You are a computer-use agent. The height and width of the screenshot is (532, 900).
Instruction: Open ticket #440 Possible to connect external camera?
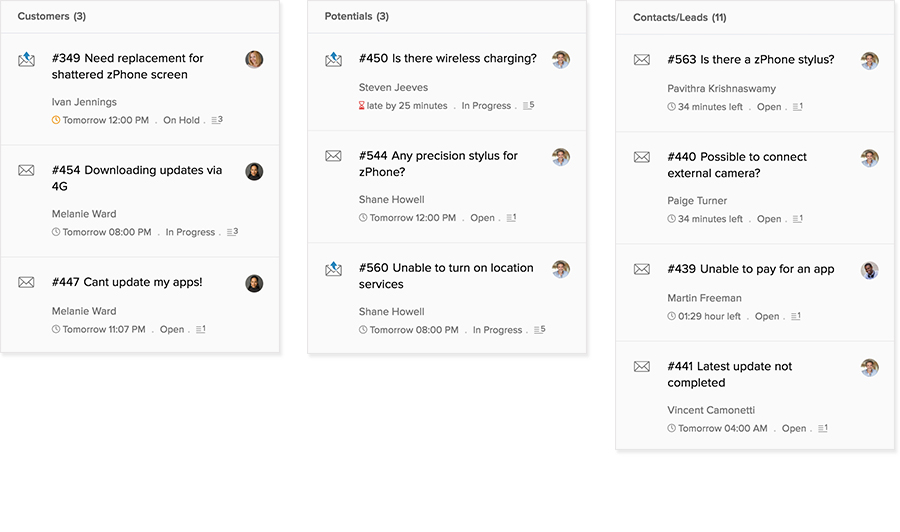(x=737, y=165)
